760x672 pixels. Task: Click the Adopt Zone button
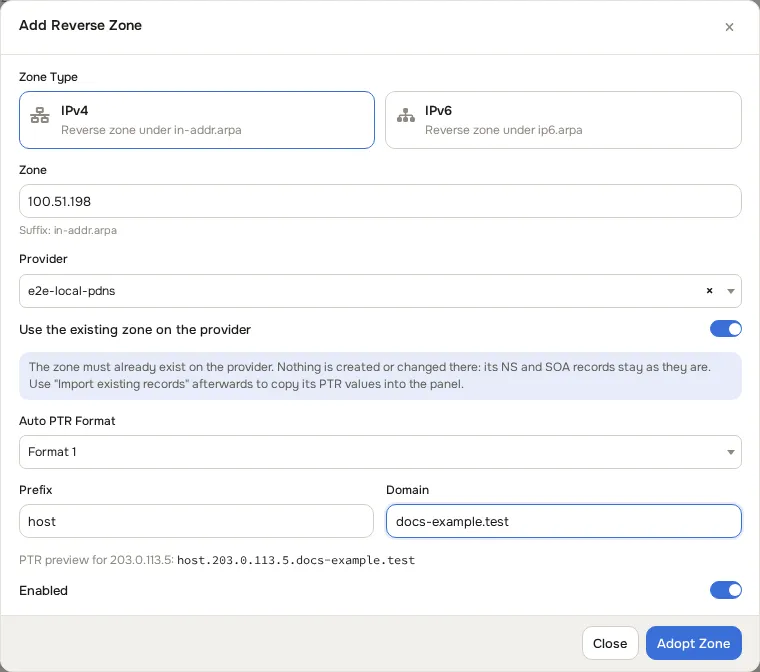(694, 643)
